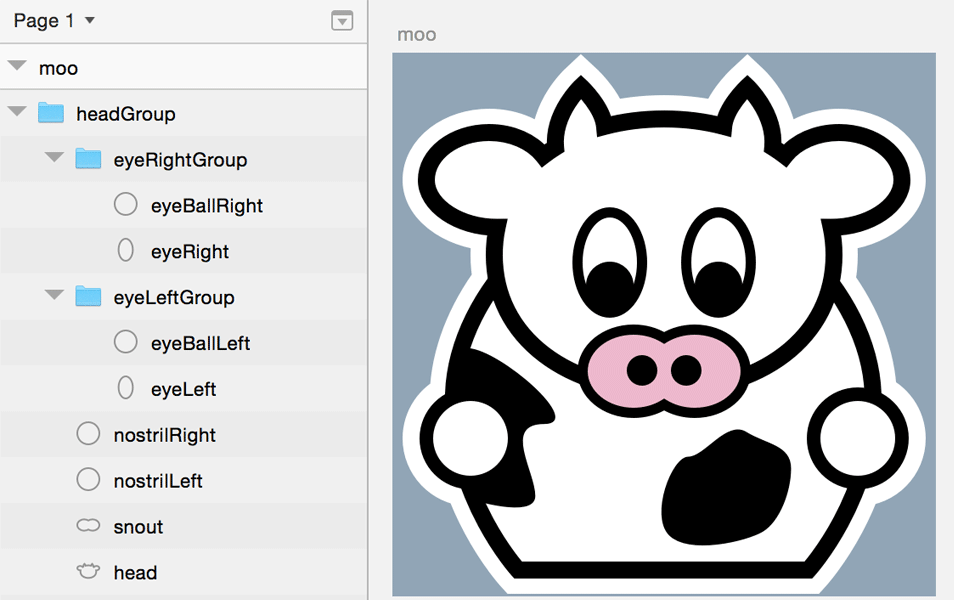The width and height of the screenshot is (954, 600).
Task: Collapse the pages list panel button
Action: 342,21
